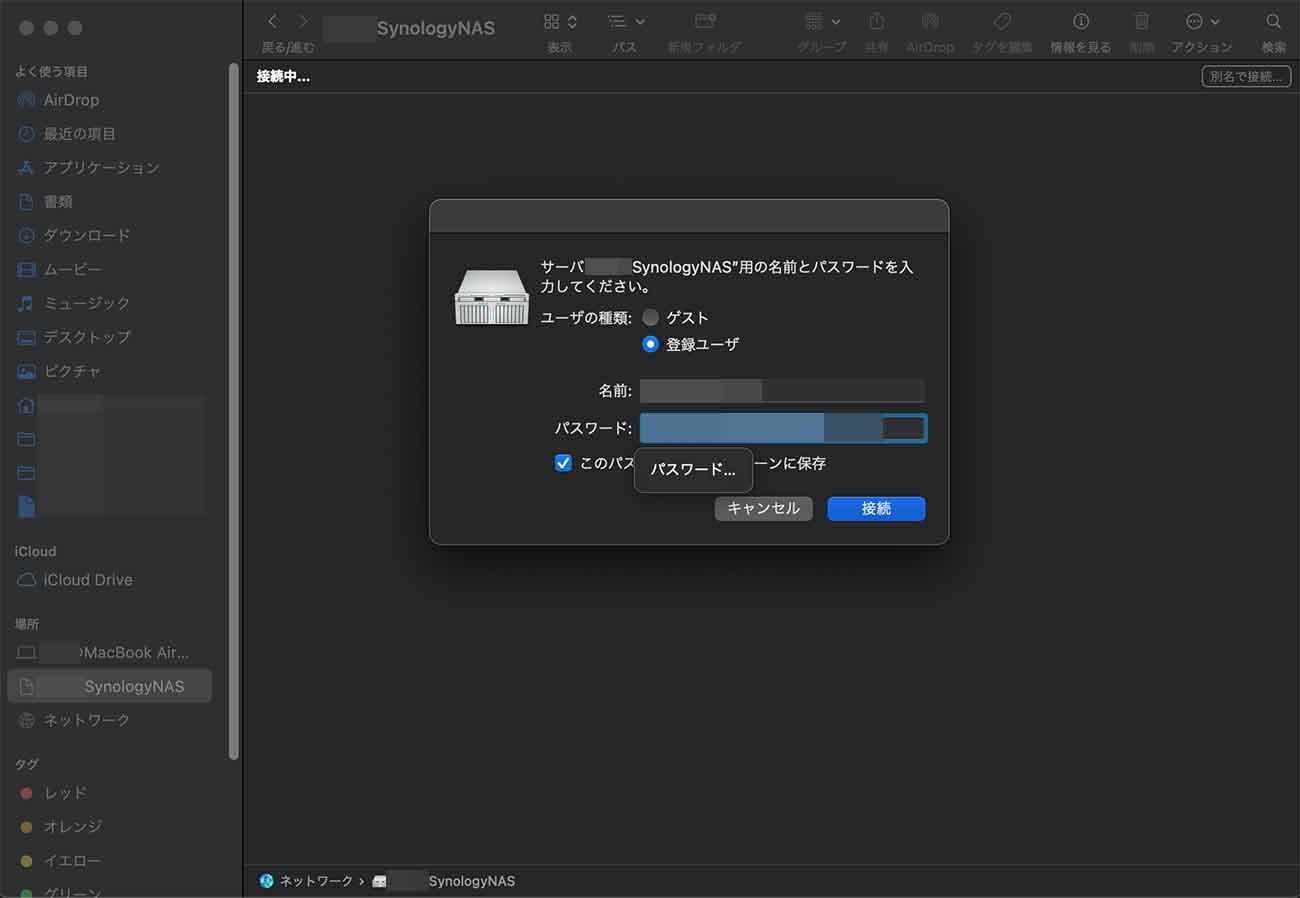This screenshot has width=1300, height=898.
Task: Click the パスワード input field
Action: coord(783,429)
